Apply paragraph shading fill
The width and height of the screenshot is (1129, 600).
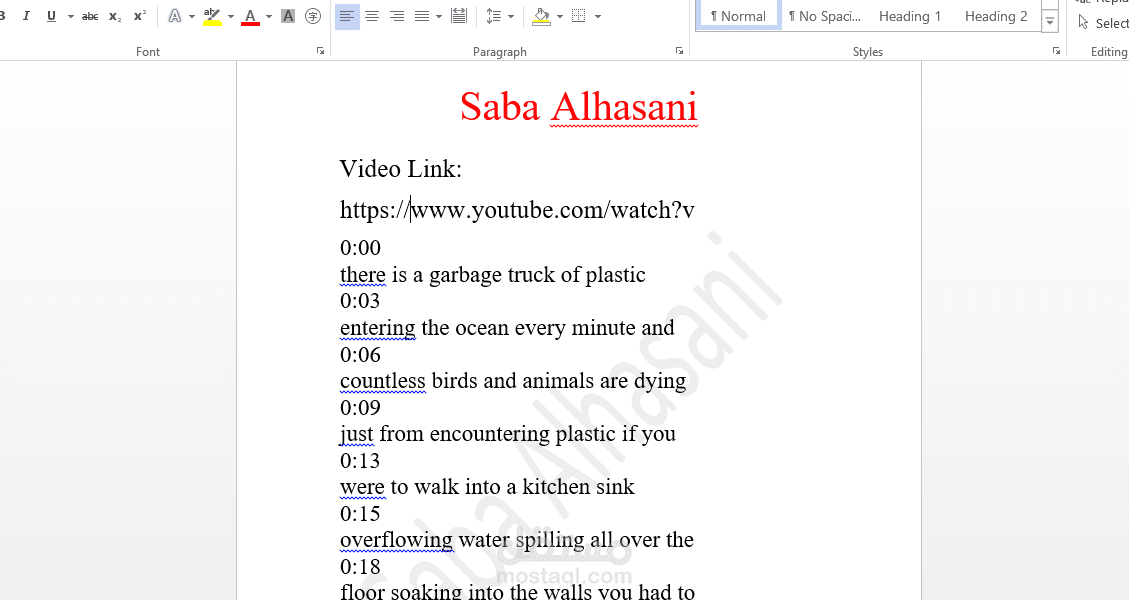tap(541, 16)
